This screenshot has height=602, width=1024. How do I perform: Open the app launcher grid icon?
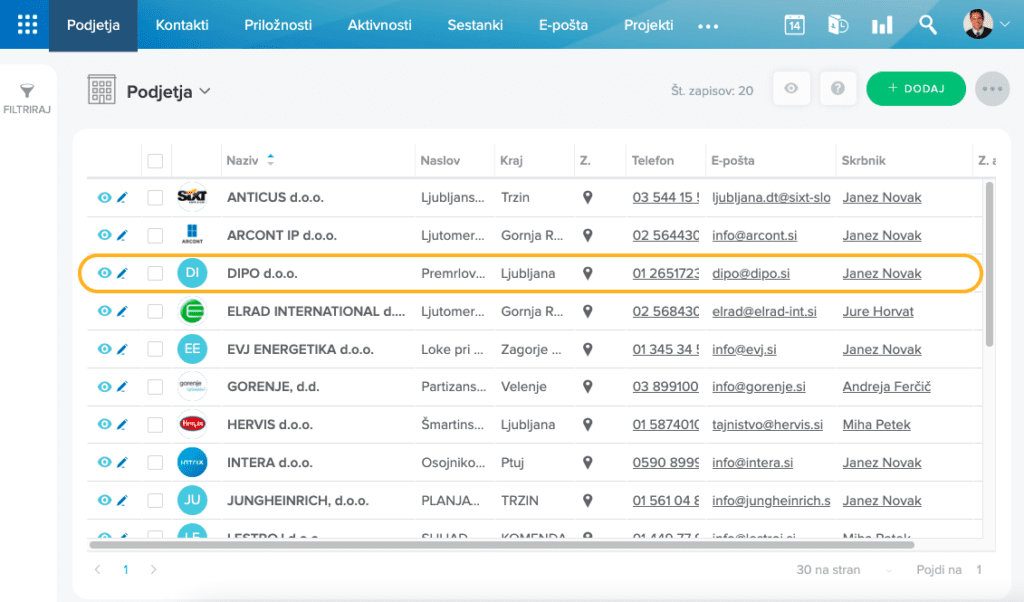click(x=27, y=25)
